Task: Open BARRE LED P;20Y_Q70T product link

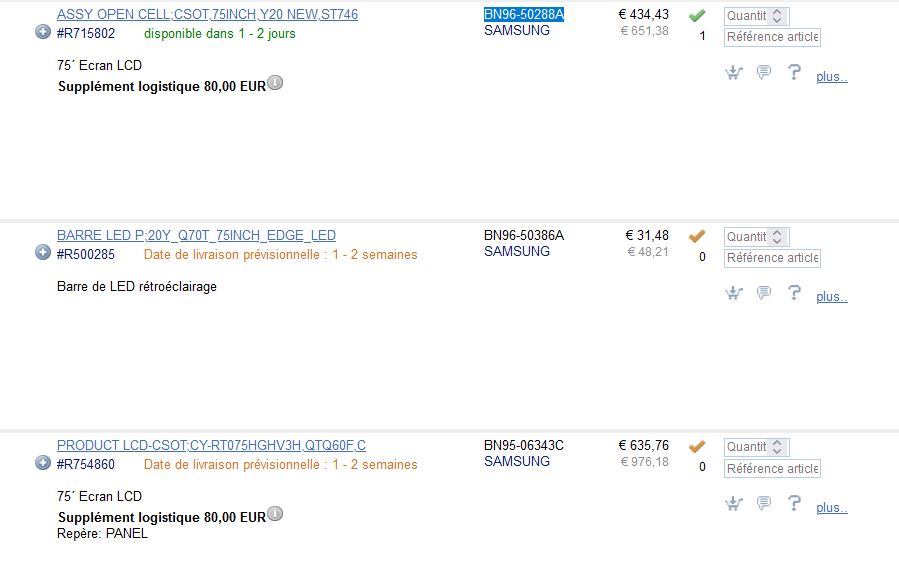Action: [x=196, y=236]
